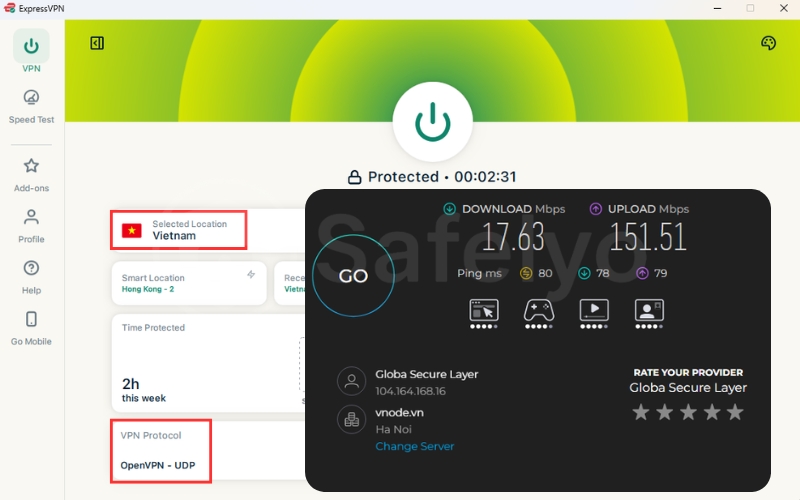
Task: Click the vnode.vn server icon
Action: point(352,419)
